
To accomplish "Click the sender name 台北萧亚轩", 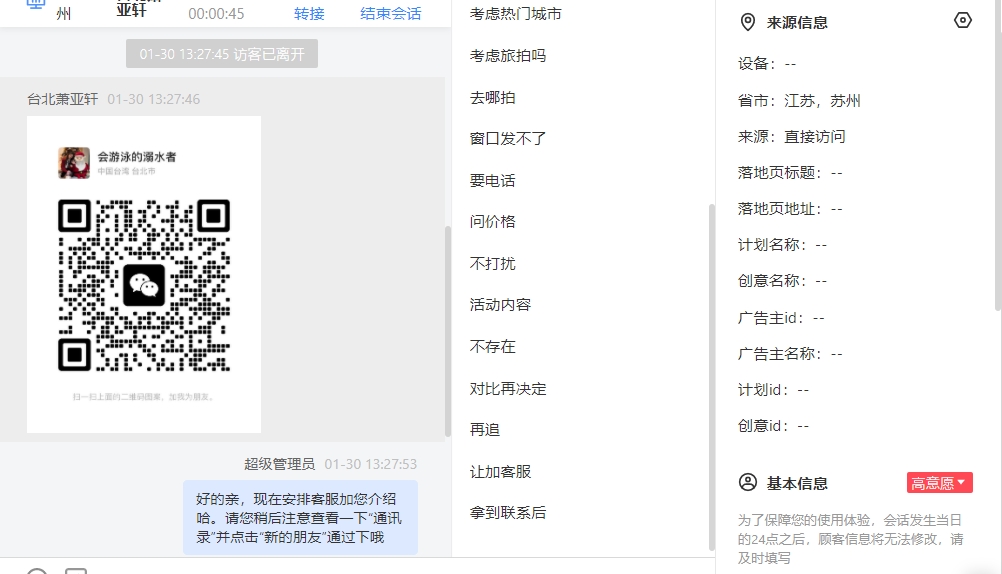I will [x=63, y=99].
